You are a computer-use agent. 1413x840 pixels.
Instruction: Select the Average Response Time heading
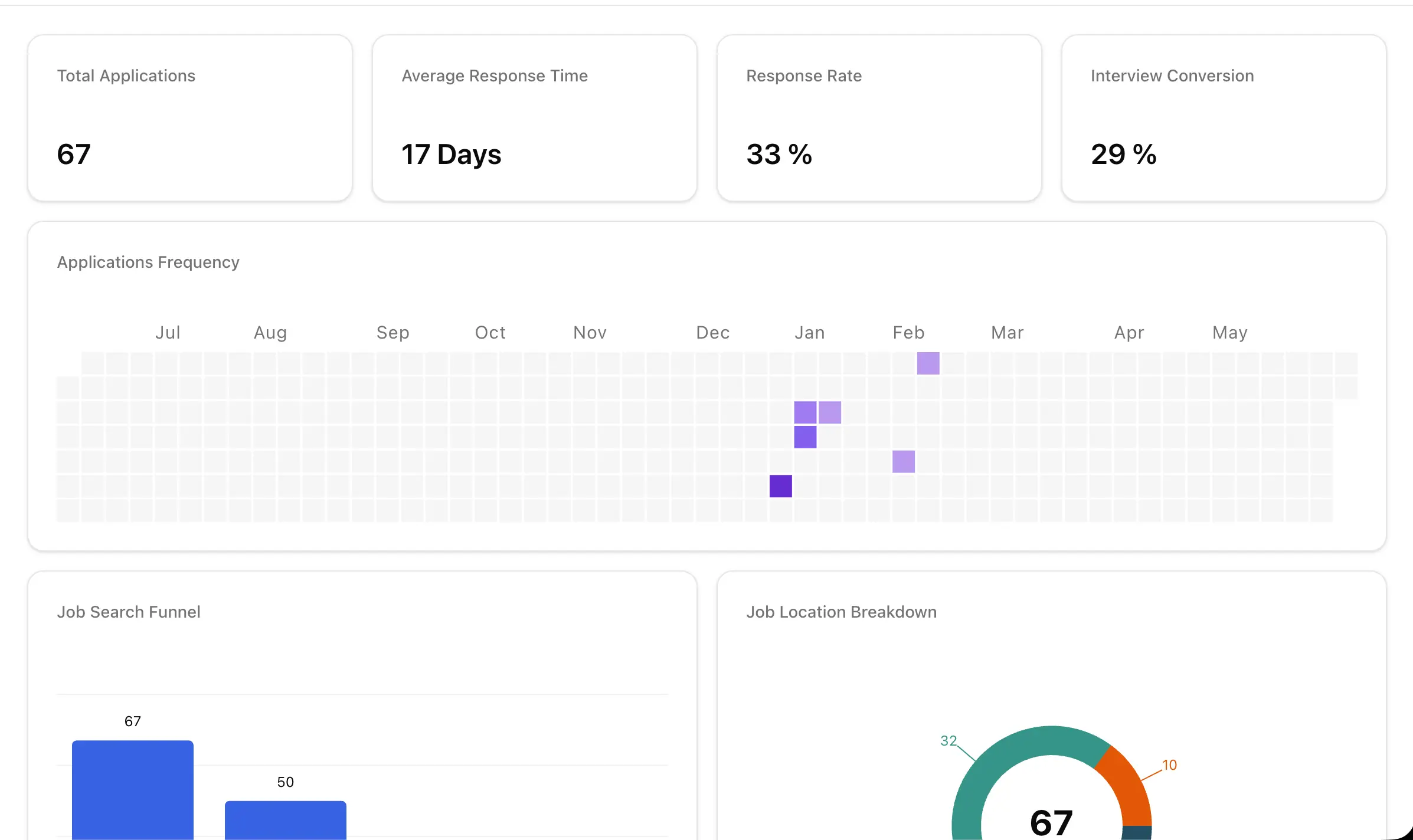click(495, 76)
